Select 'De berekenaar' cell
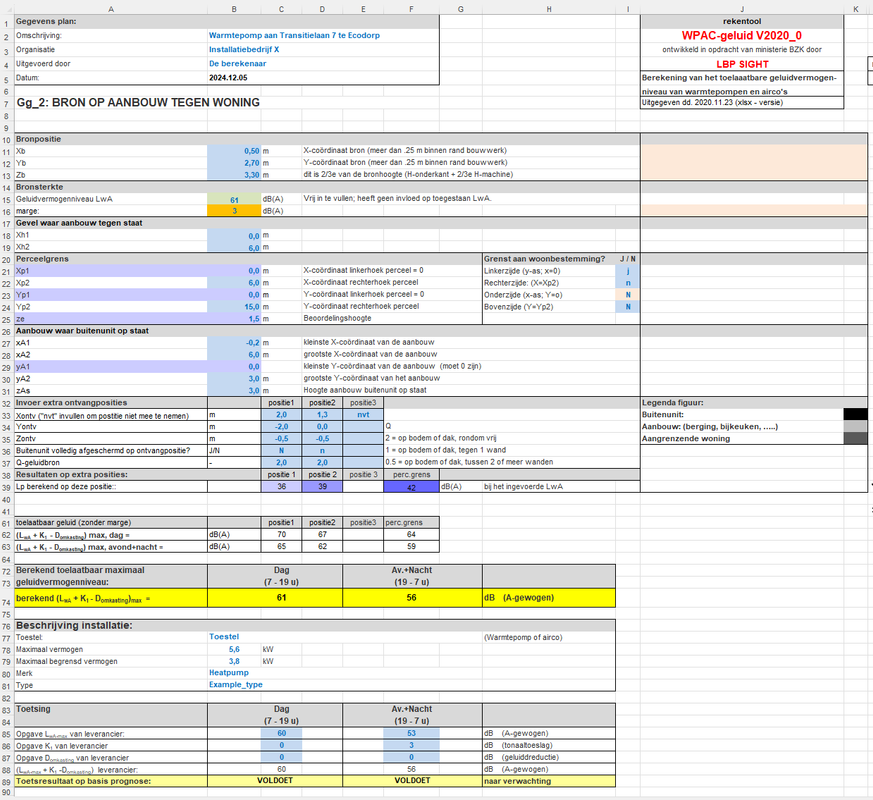Image resolution: width=873 pixels, height=800 pixels. (x=237, y=63)
